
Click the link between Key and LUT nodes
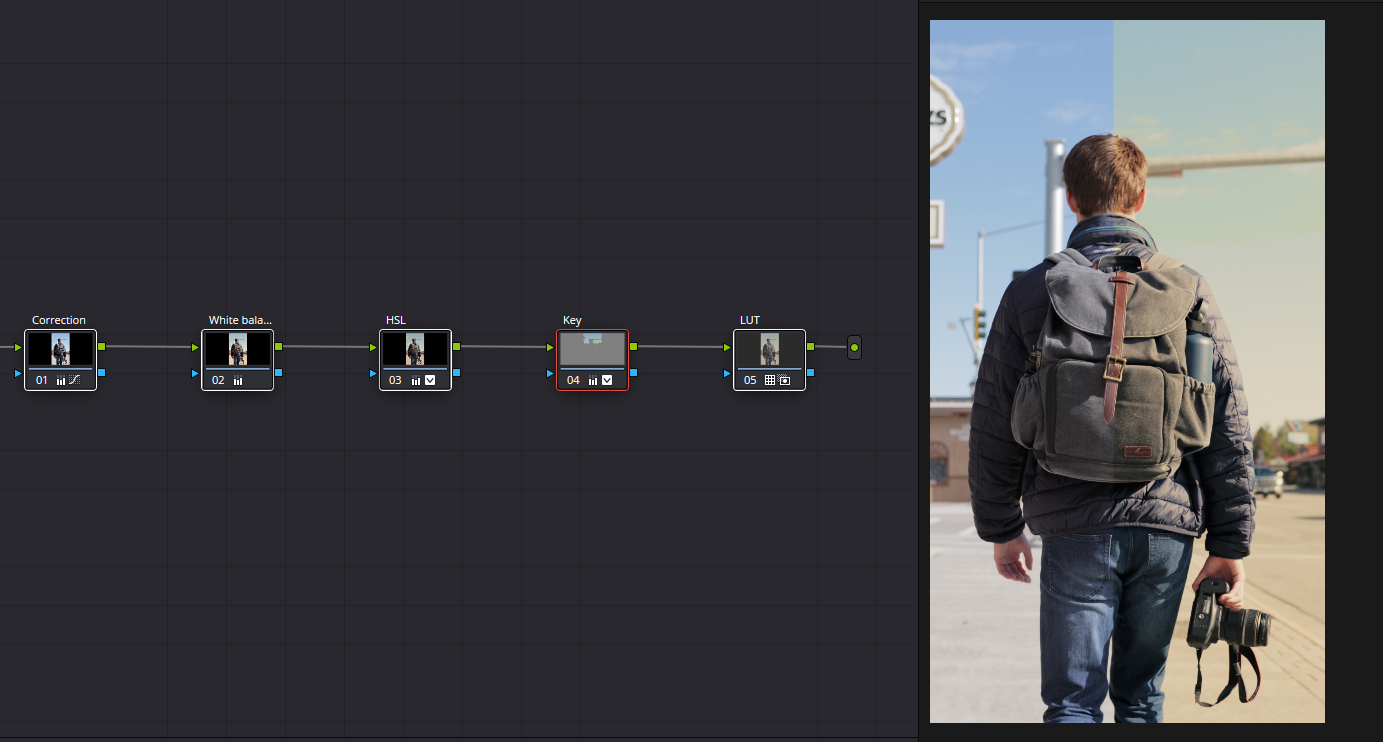[x=680, y=347]
